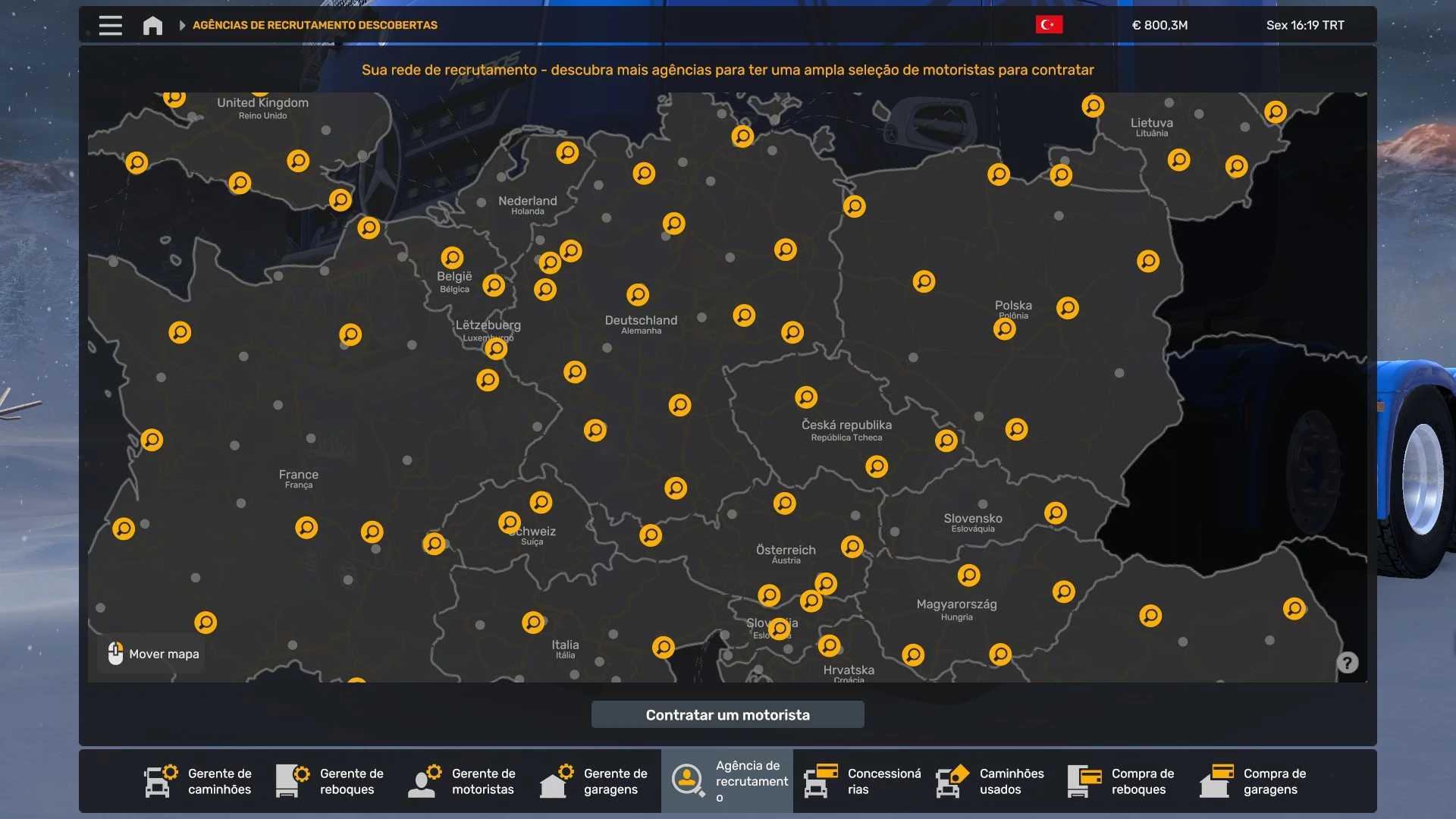The height and width of the screenshot is (819, 1456).
Task: Switch to Gerente de motoristas
Action: click(462, 781)
